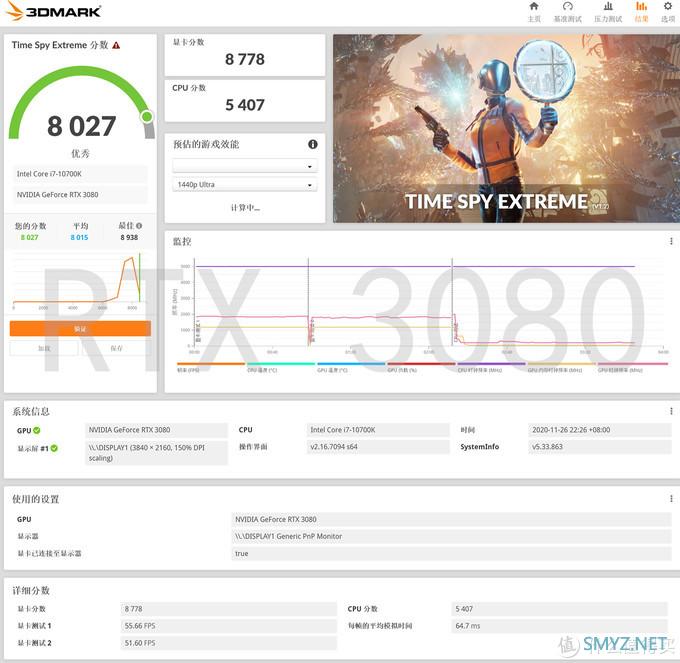
Task: Click the green check icon beside GPU
Action: point(37,430)
